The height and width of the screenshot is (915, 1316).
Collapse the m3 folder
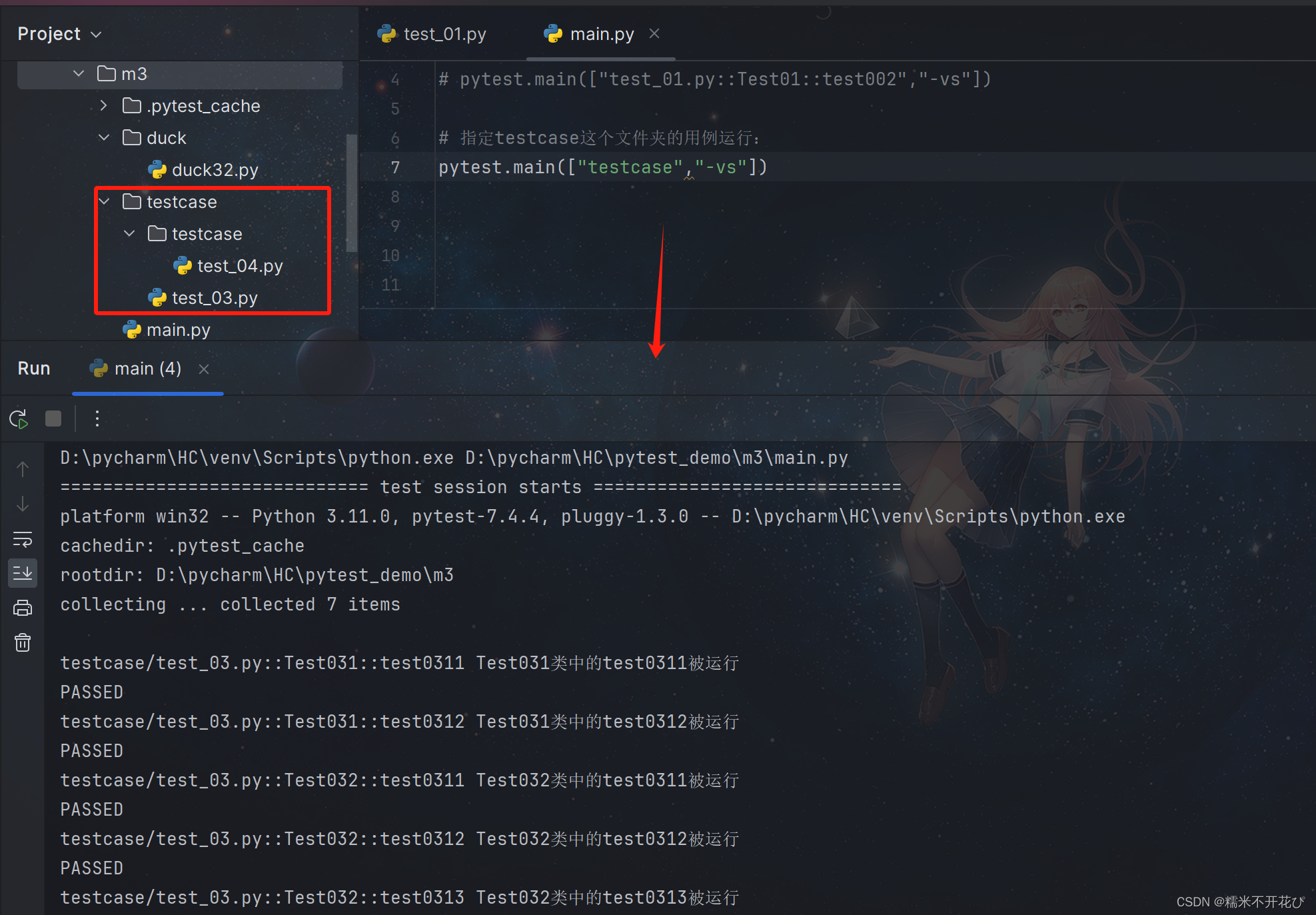[x=79, y=73]
